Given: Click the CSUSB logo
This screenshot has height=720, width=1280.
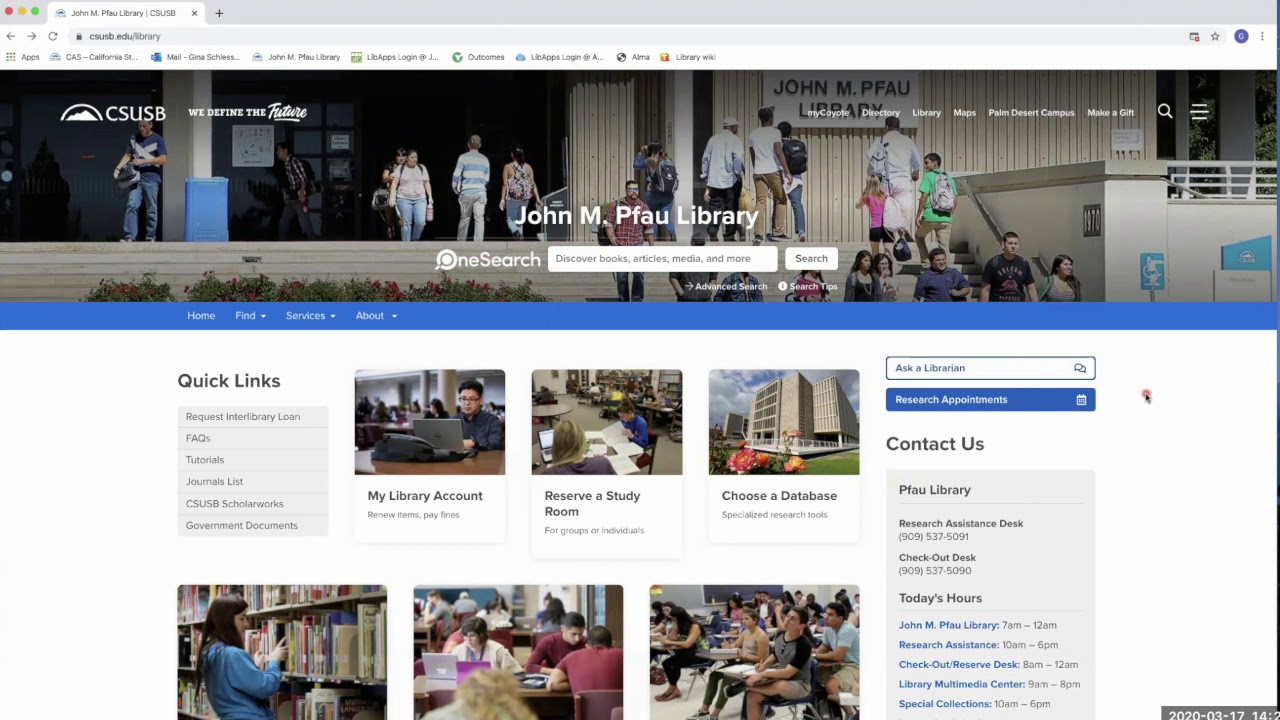Looking at the screenshot, I should point(113,113).
